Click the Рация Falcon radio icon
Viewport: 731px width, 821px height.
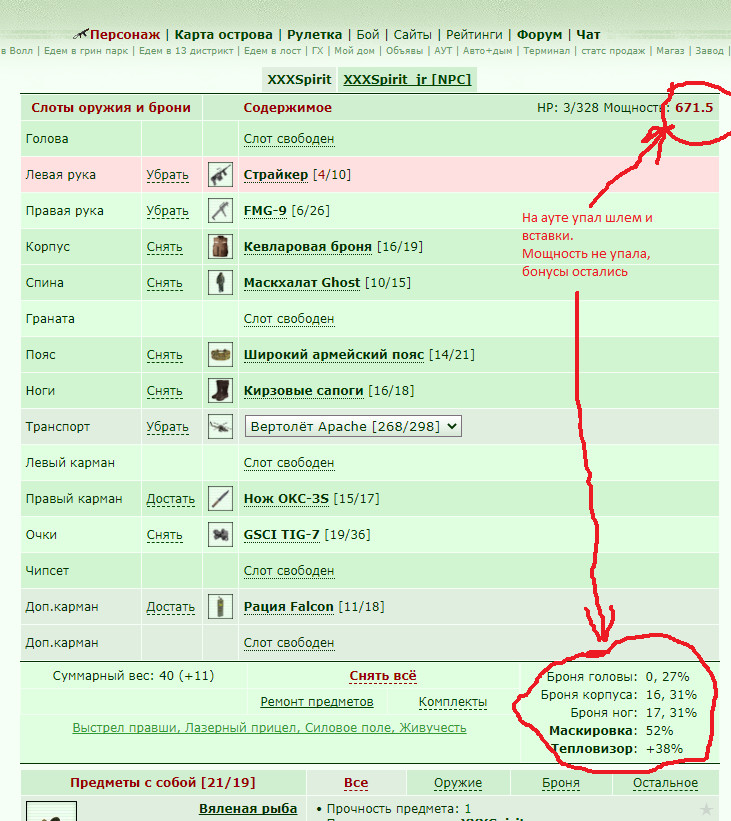pyautogui.click(x=220, y=606)
